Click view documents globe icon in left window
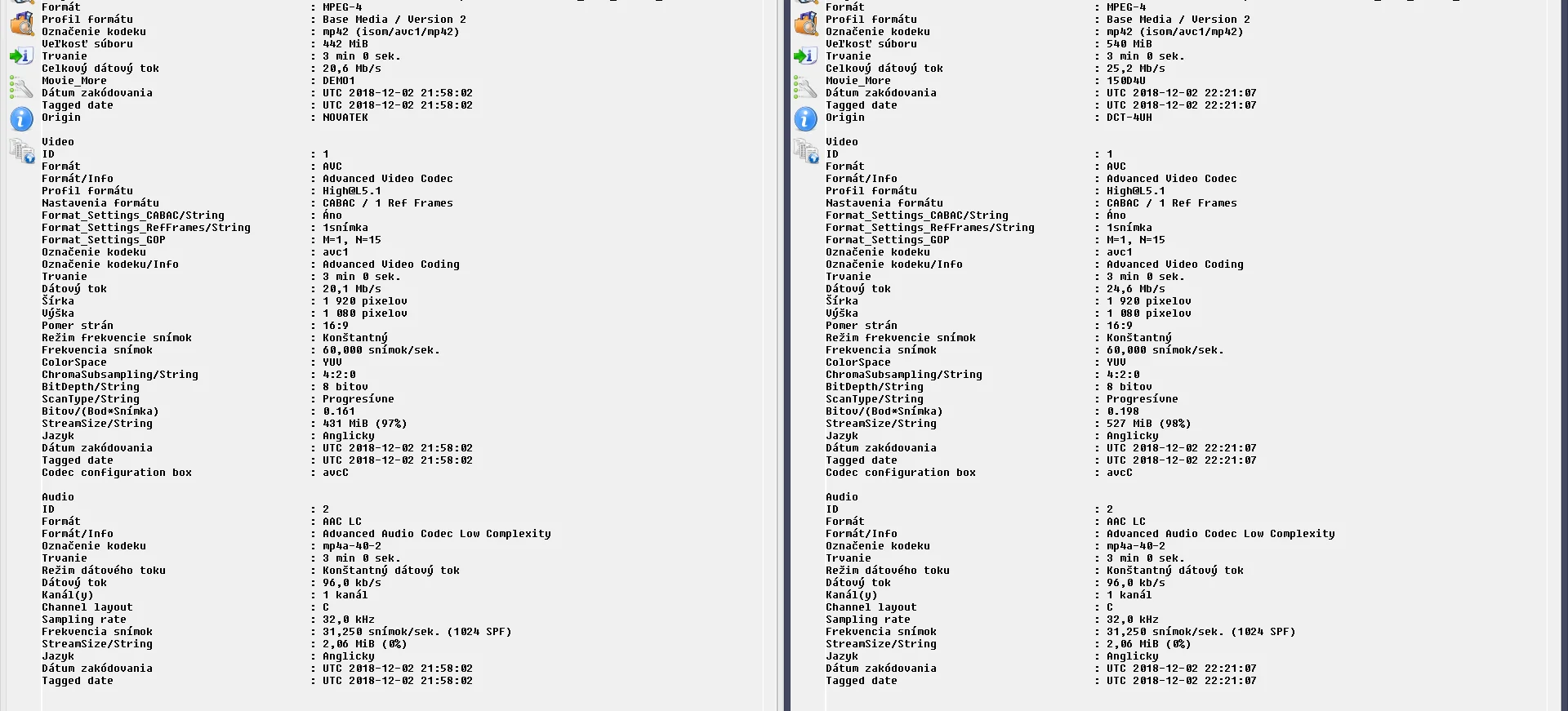Image resolution: width=1568 pixels, height=711 pixels. pos(22,151)
